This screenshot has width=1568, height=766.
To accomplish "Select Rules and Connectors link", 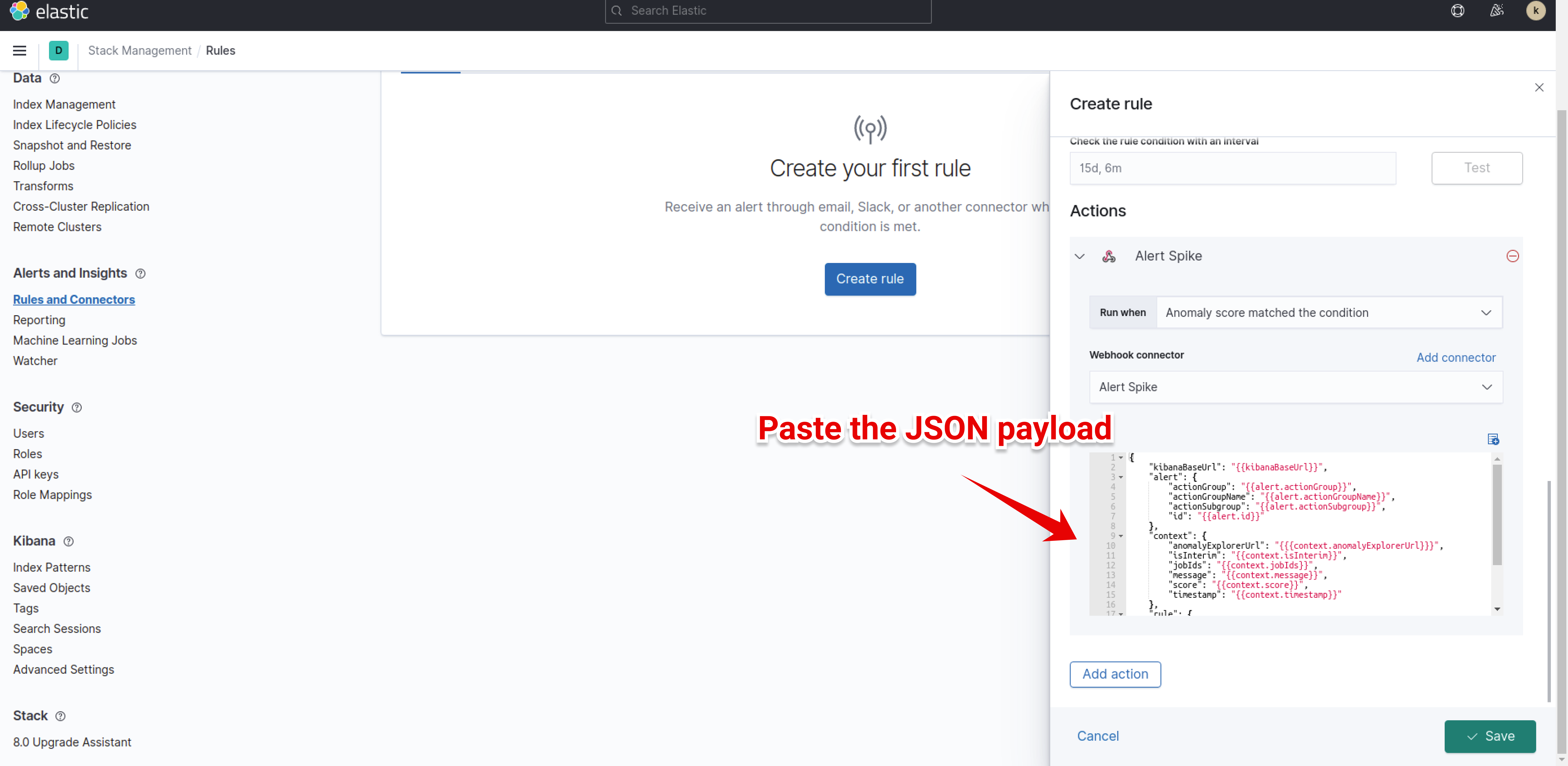I will pyautogui.click(x=74, y=299).
